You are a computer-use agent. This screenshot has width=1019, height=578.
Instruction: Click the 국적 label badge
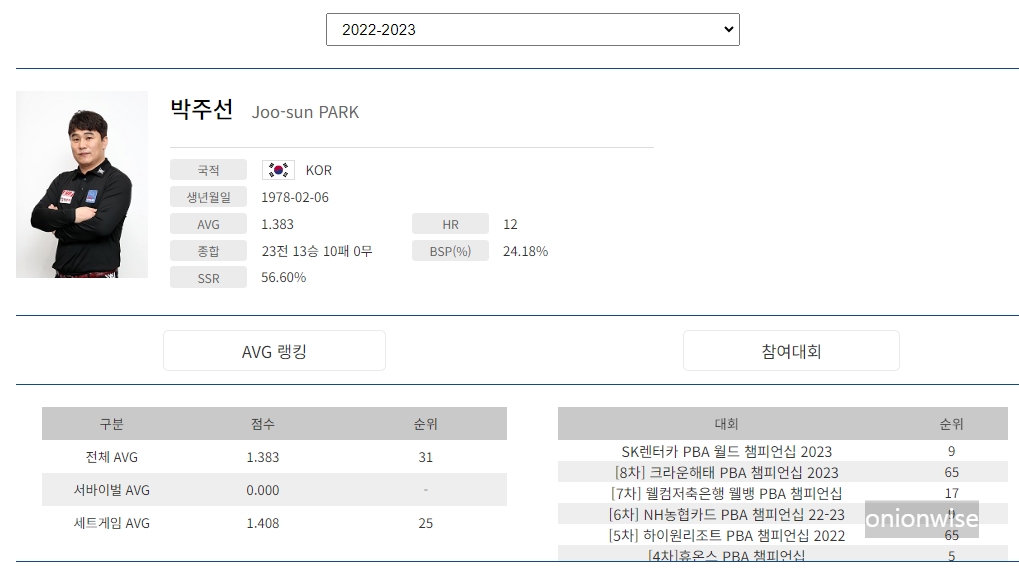click(208, 169)
